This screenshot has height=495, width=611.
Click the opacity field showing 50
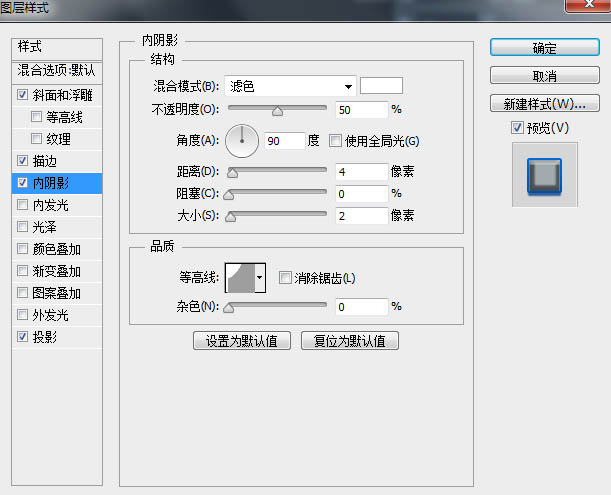[362, 110]
